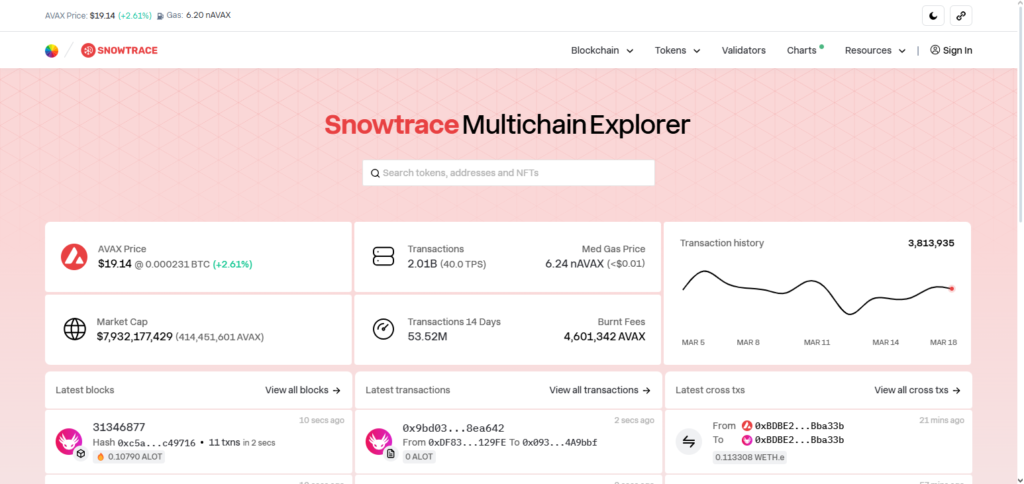Open sender address 0xDF83...129FE
Image resolution: width=1024 pixels, height=484 pixels.
[467, 443]
